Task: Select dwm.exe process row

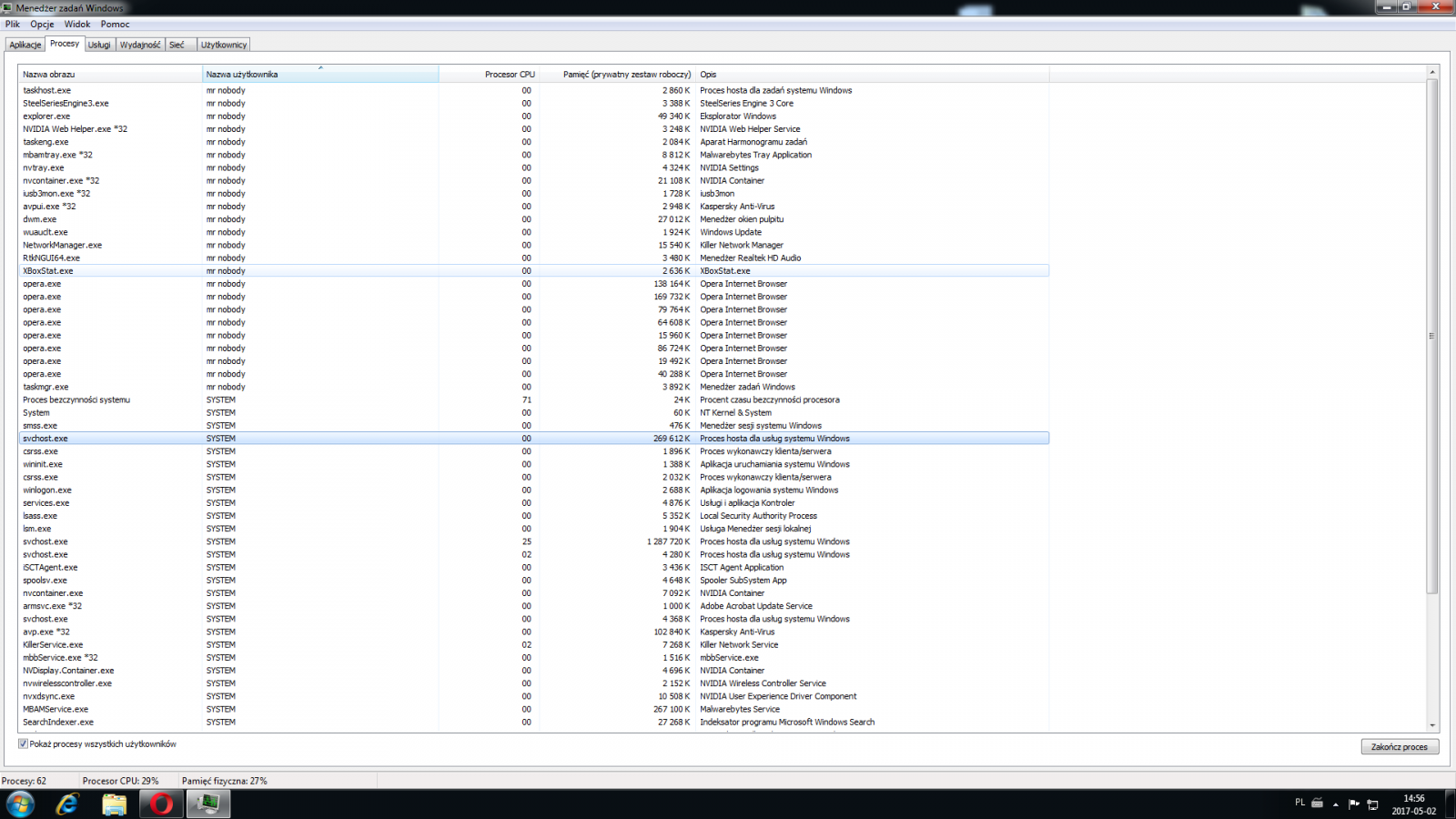Action: [534, 219]
